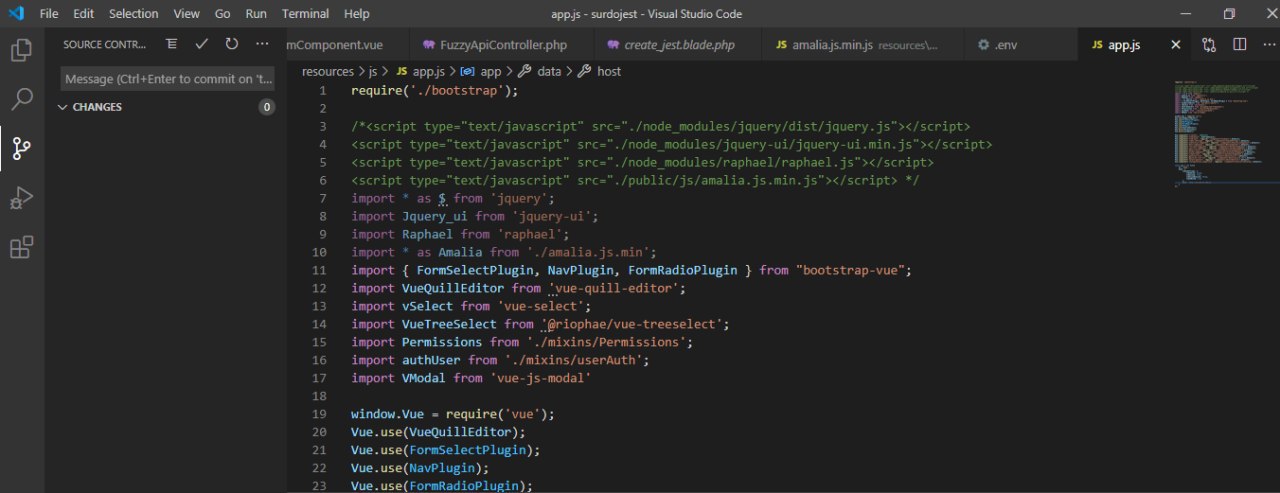Switch to create_jest.blade.php tab
Screen dimensions: 1280x493
coord(679,45)
